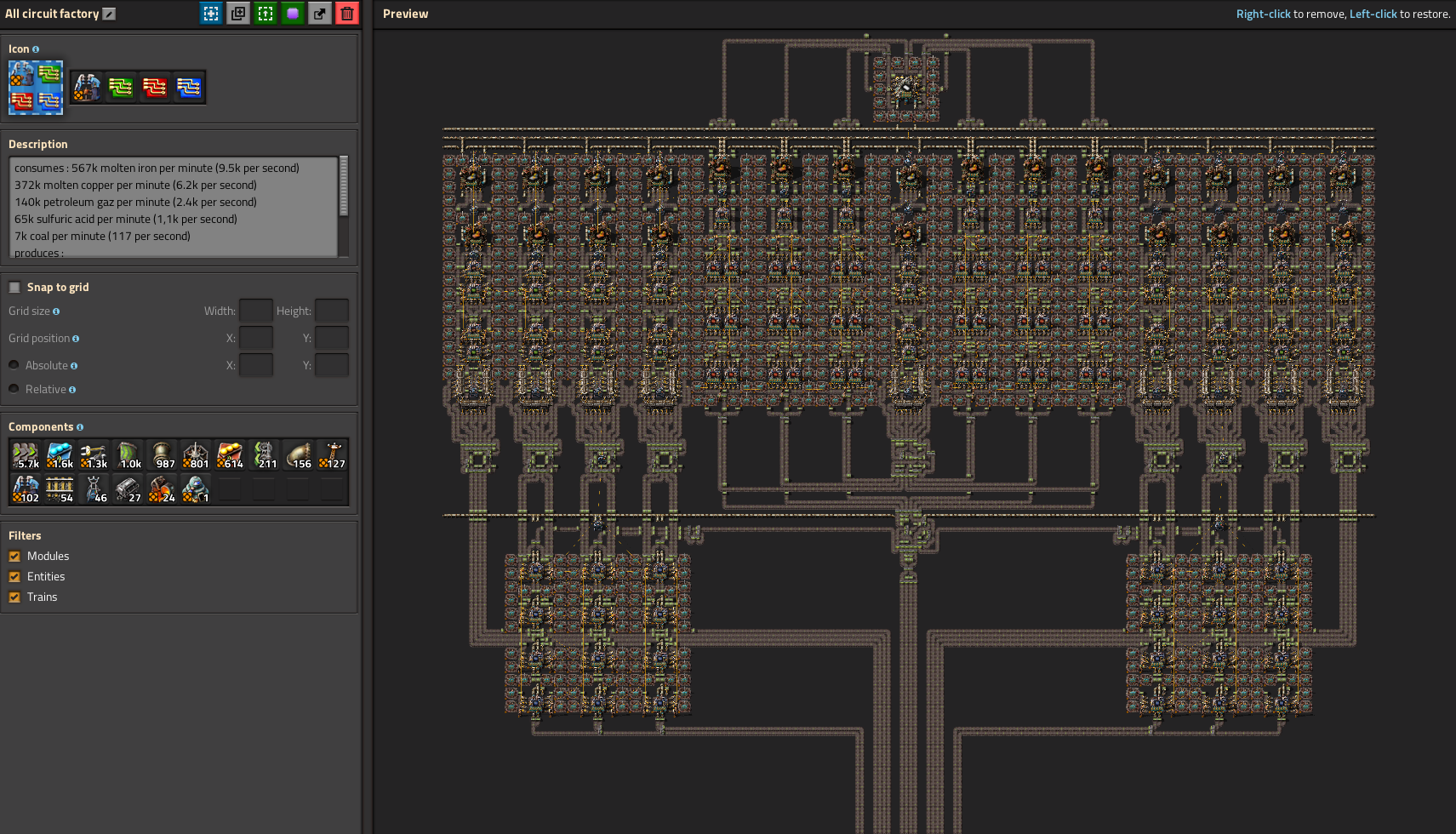
Task: Select the Relative grid position radio
Action: [14, 389]
